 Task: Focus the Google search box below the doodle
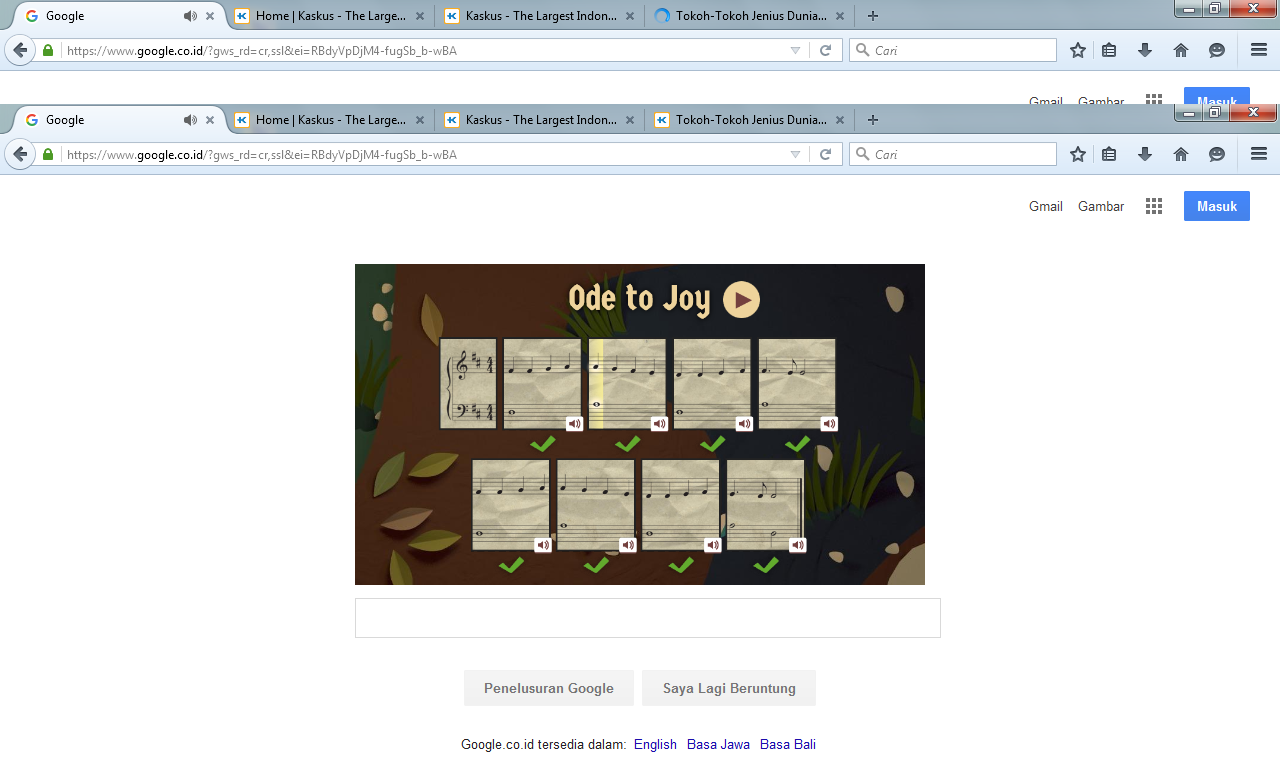(648, 618)
